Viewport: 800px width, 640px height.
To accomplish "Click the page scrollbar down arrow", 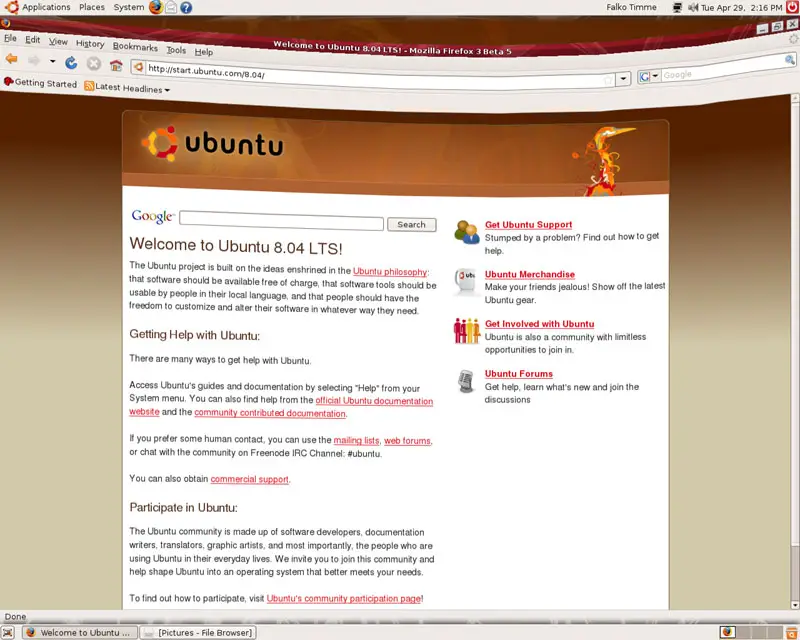I will [795, 605].
